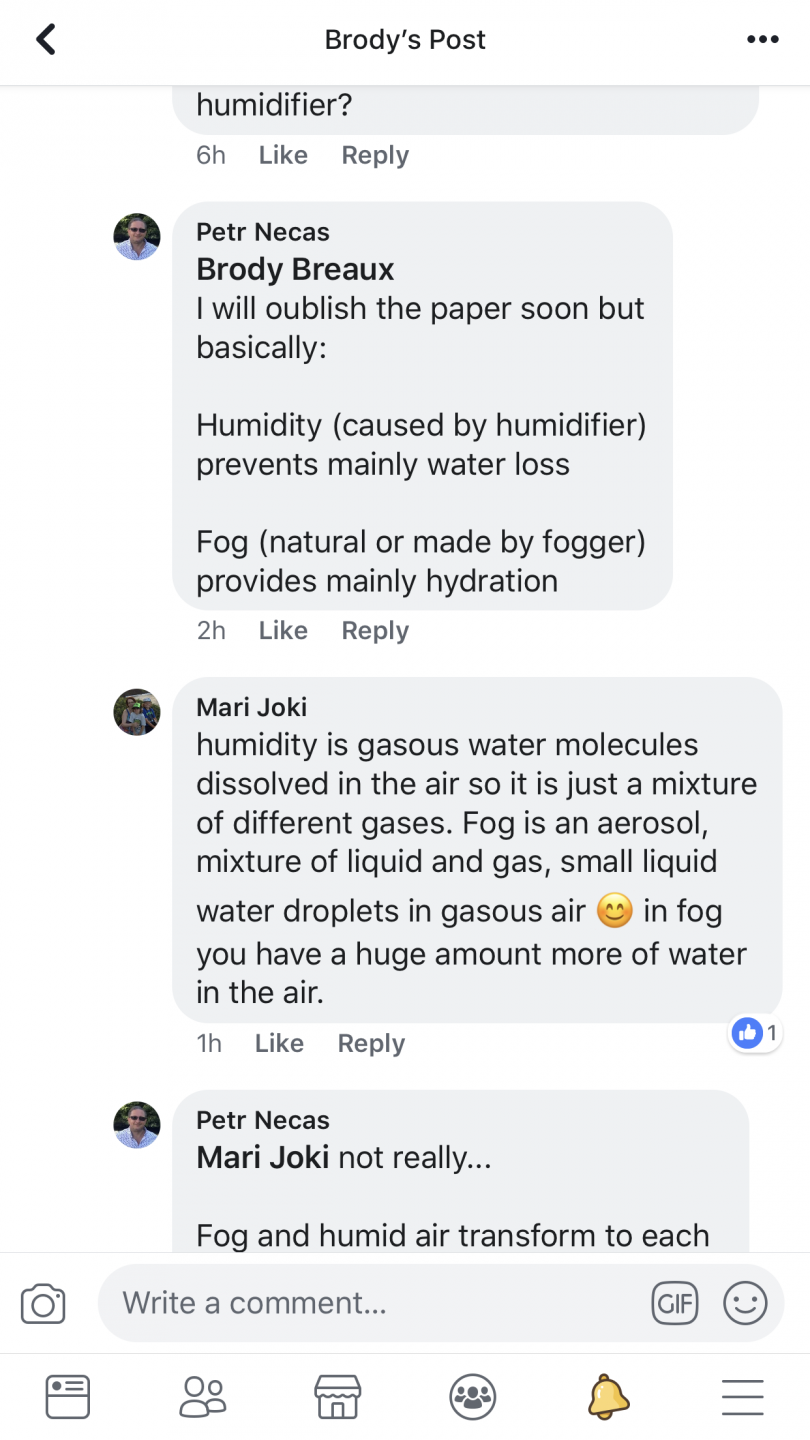
Task: Tap the camera icon to attach photo
Action: coord(43,1304)
